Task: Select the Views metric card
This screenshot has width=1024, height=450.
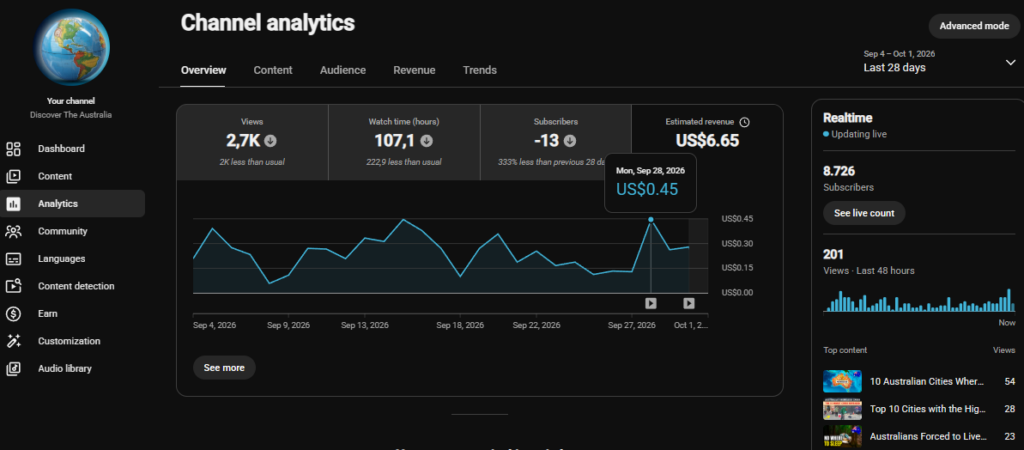Action: (x=252, y=142)
